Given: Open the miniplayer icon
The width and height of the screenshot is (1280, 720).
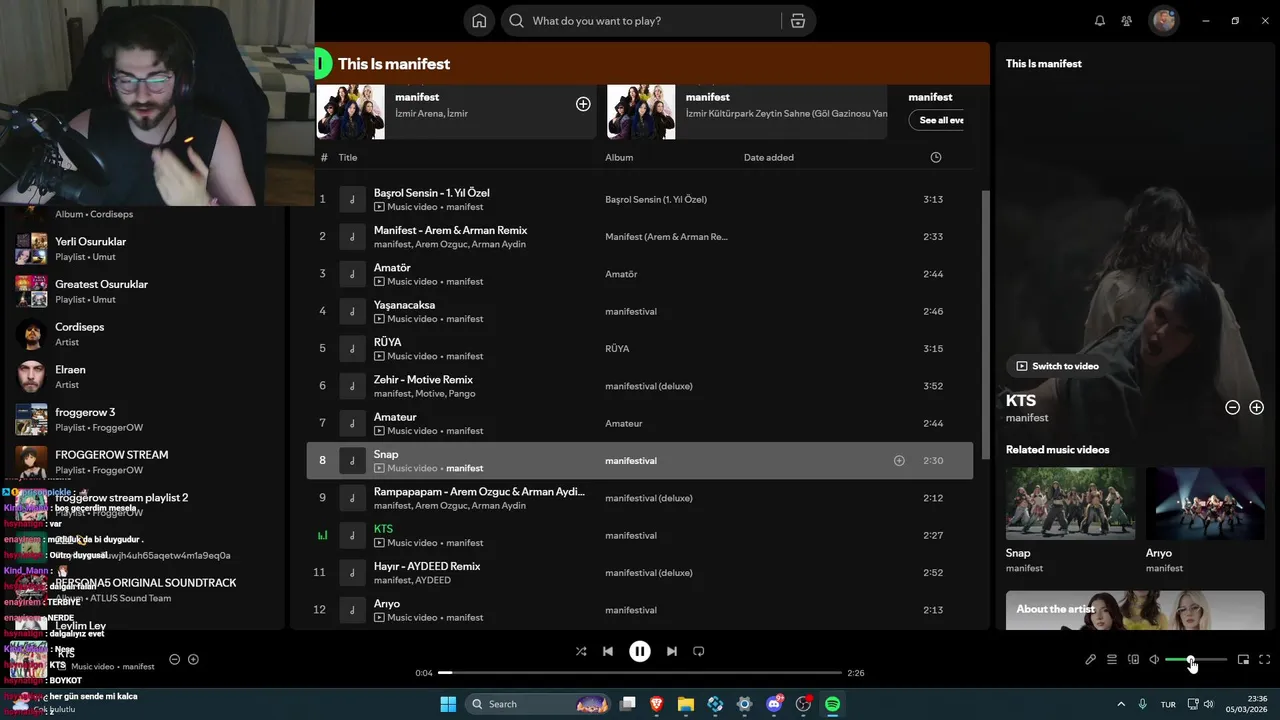Looking at the screenshot, I should pyautogui.click(x=1243, y=660).
